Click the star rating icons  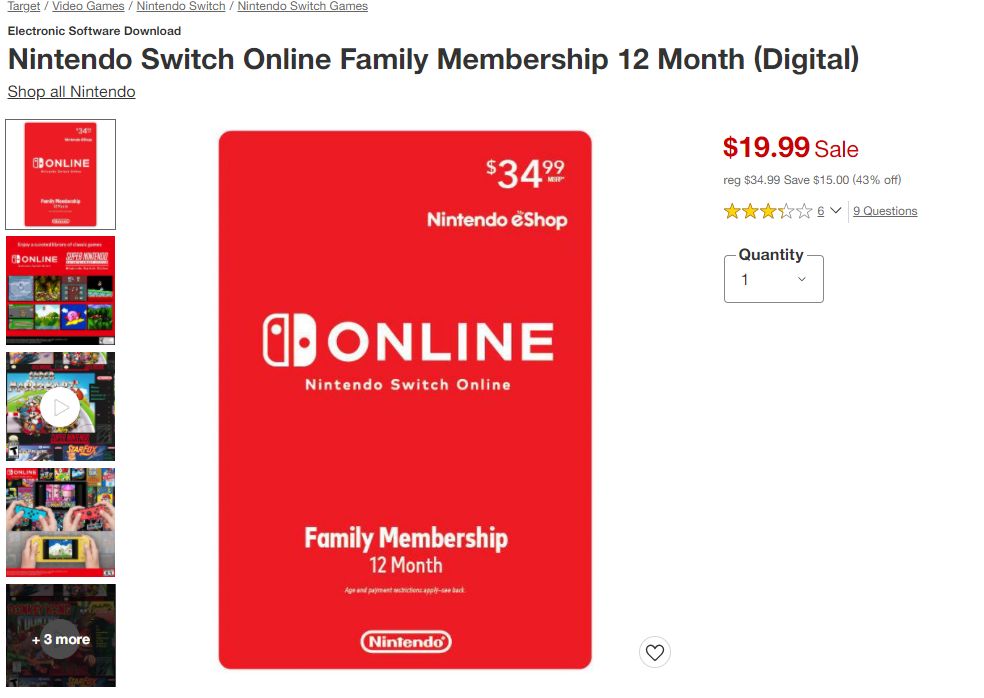[x=768, y=211]
